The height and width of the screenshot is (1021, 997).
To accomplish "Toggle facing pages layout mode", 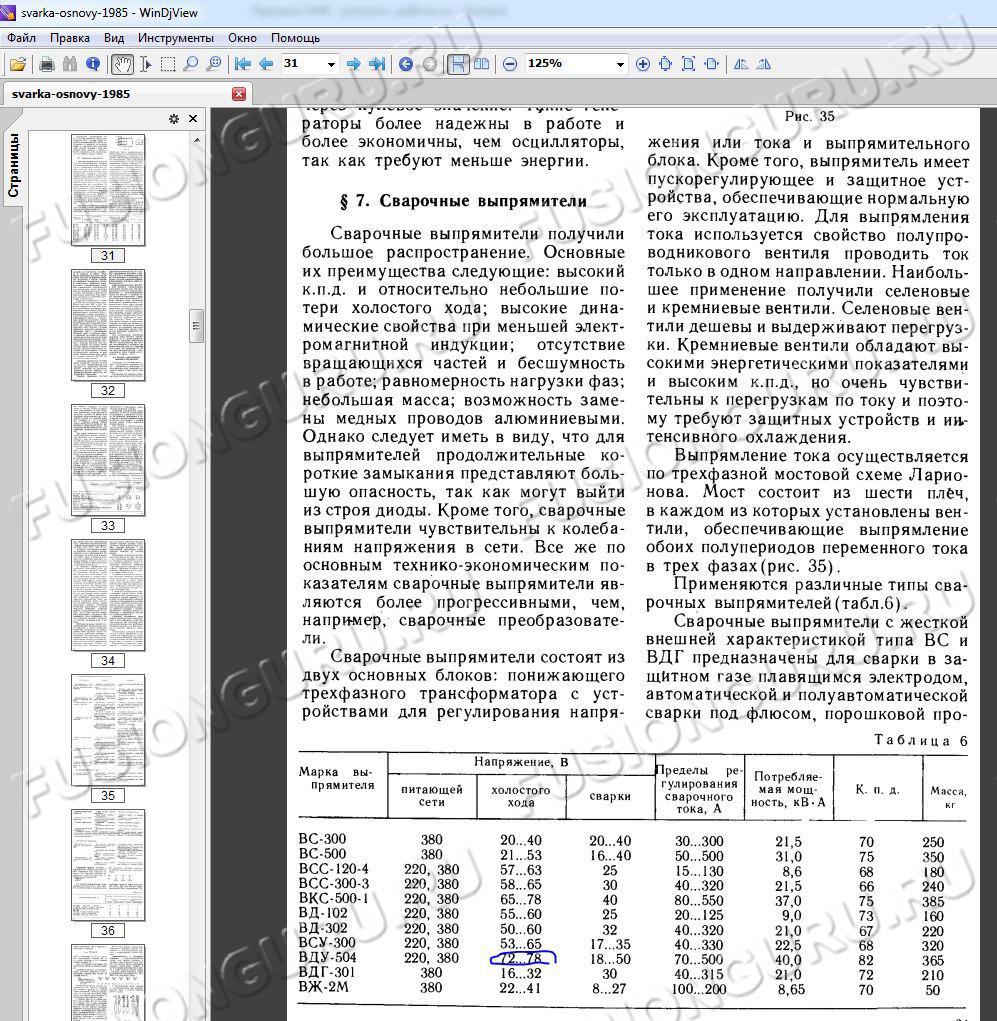I will pos(482,64).
